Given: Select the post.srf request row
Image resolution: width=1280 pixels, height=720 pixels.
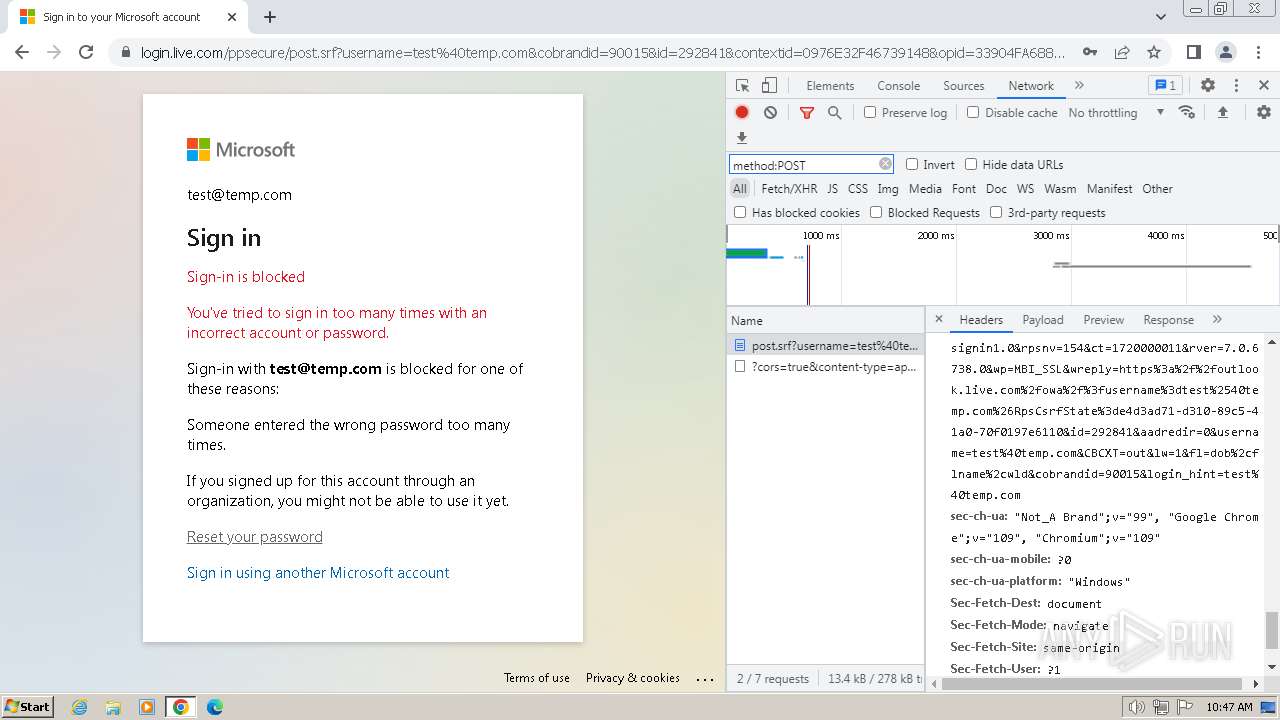Looking at the screenshot, I should click(825, 346).
